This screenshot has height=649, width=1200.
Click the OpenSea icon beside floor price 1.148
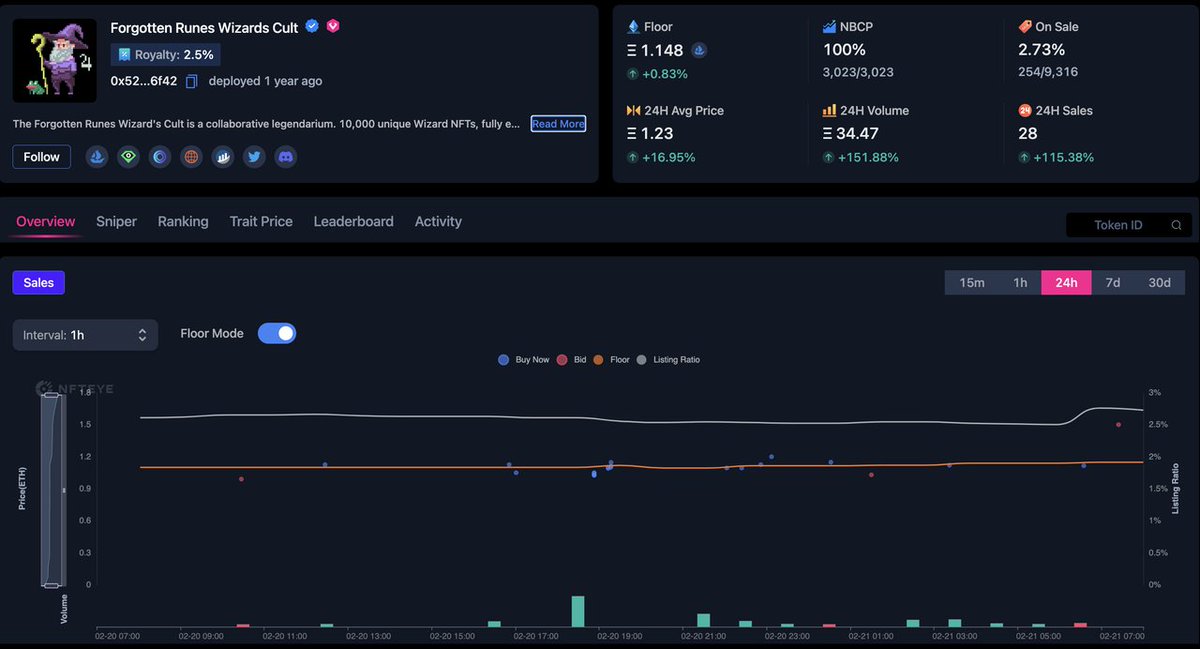coord(700,50)
